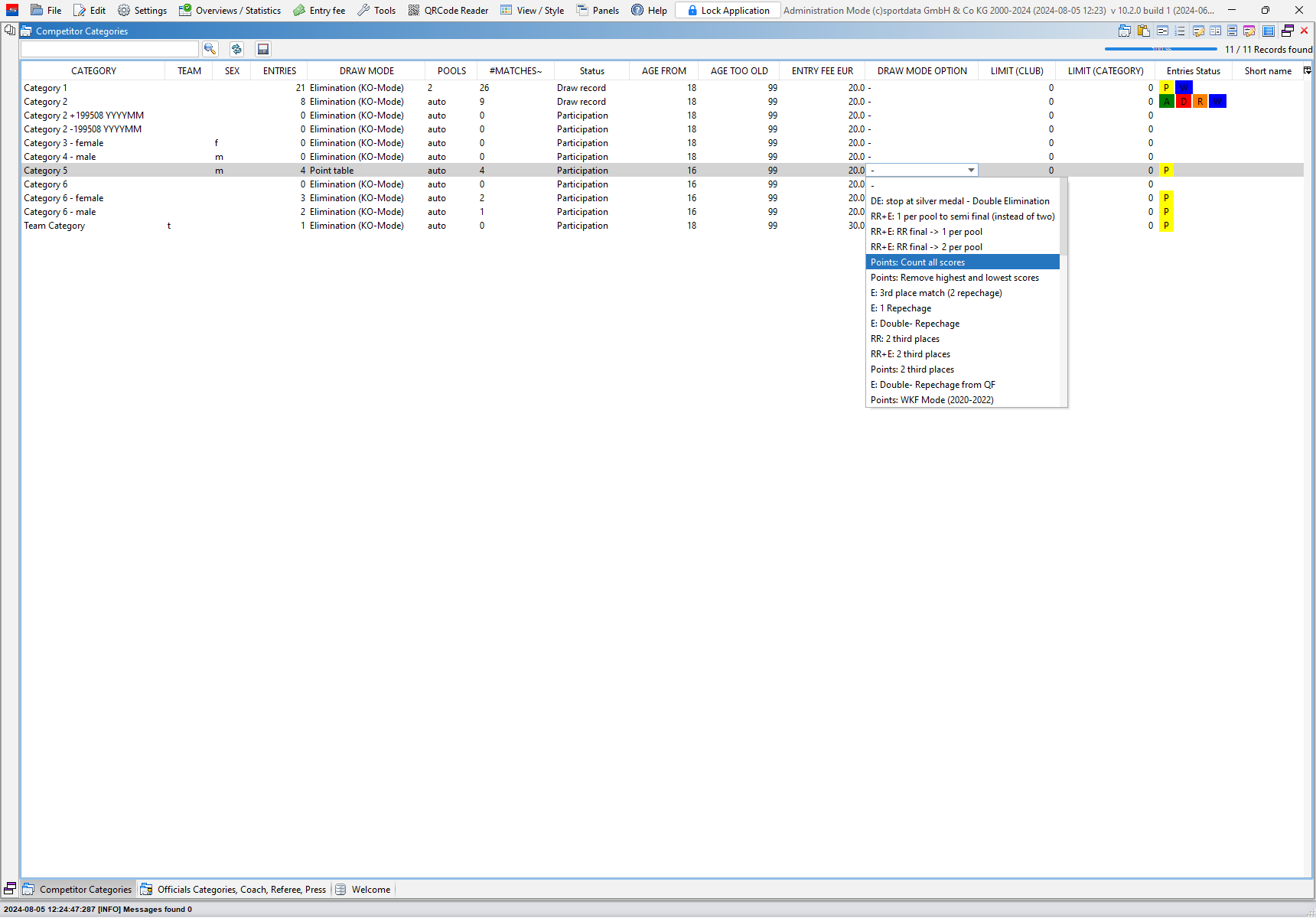Click the refresh arrows icon in the toolbar
The width and height of the screenshot is (1316, 918).
click(x=236, y=49)
